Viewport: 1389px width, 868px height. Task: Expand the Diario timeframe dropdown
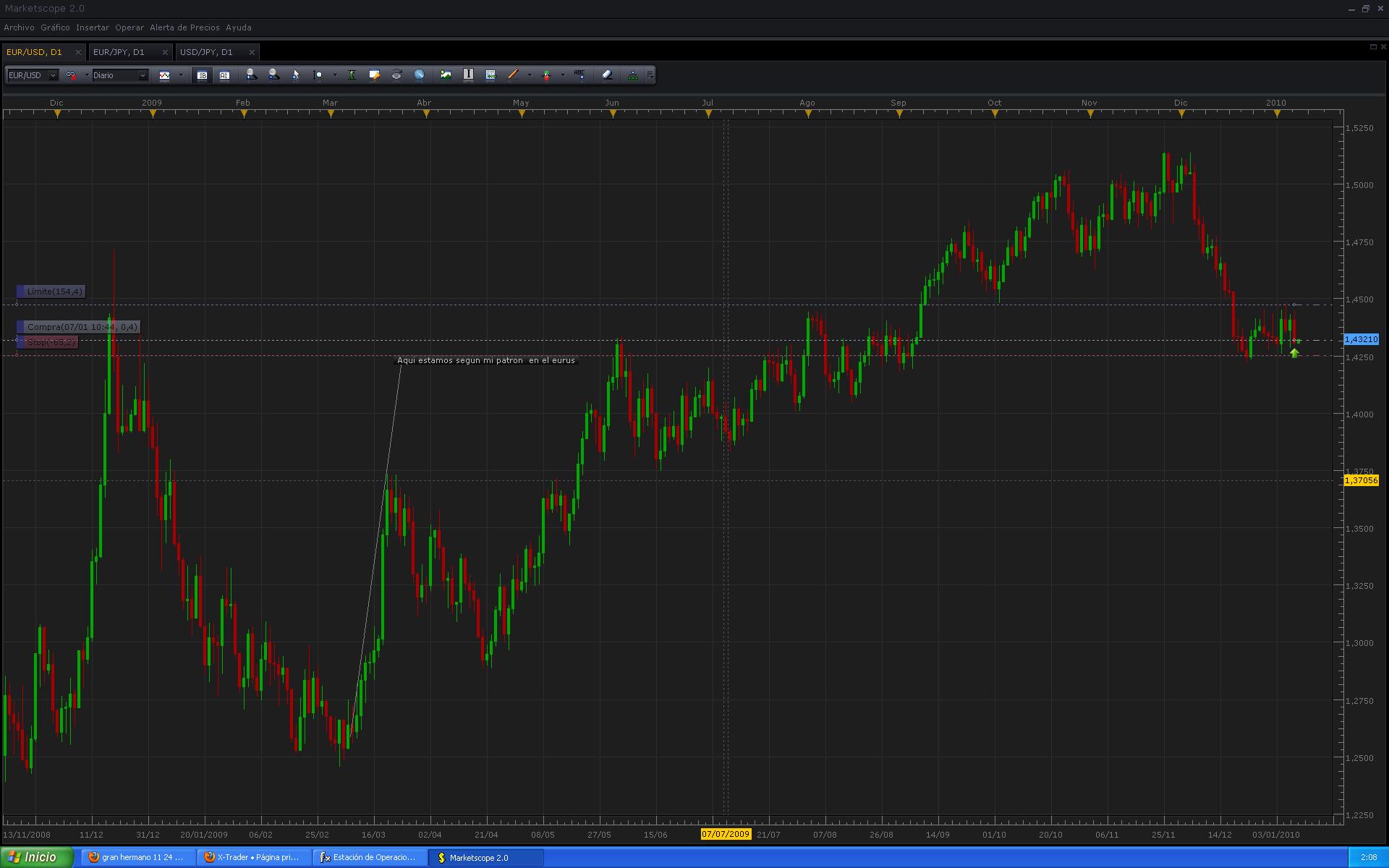point(142,75)
